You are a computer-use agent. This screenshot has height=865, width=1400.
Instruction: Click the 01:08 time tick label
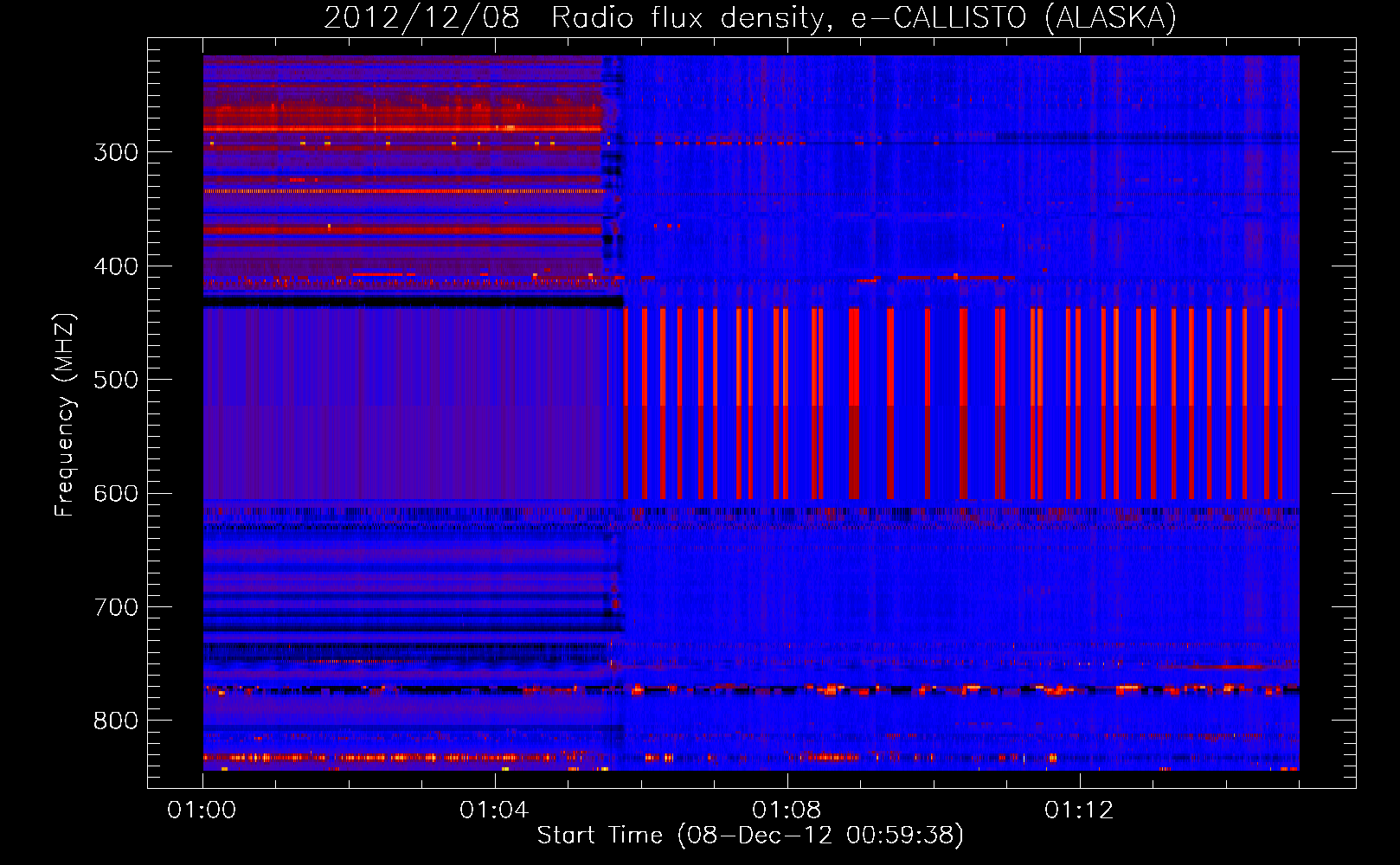tap(787, 811)
